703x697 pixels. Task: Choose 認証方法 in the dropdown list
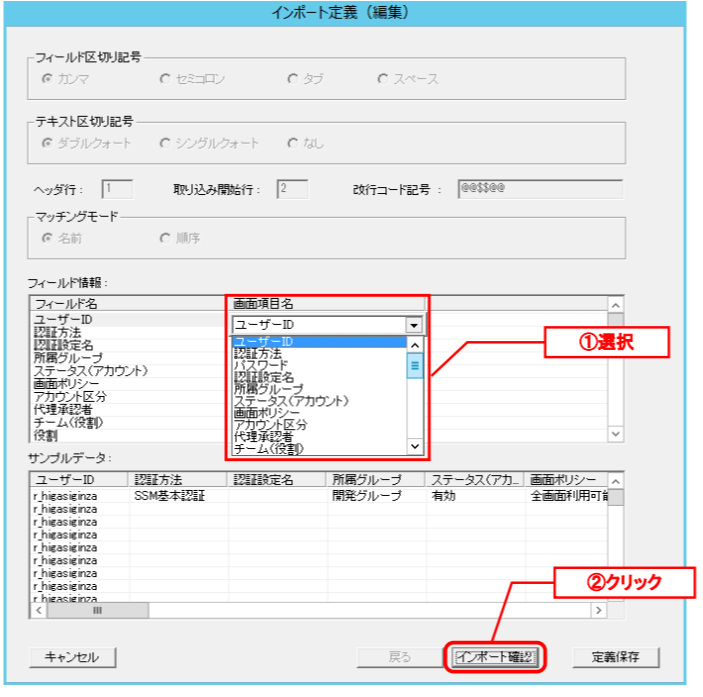tap(319, 354)
